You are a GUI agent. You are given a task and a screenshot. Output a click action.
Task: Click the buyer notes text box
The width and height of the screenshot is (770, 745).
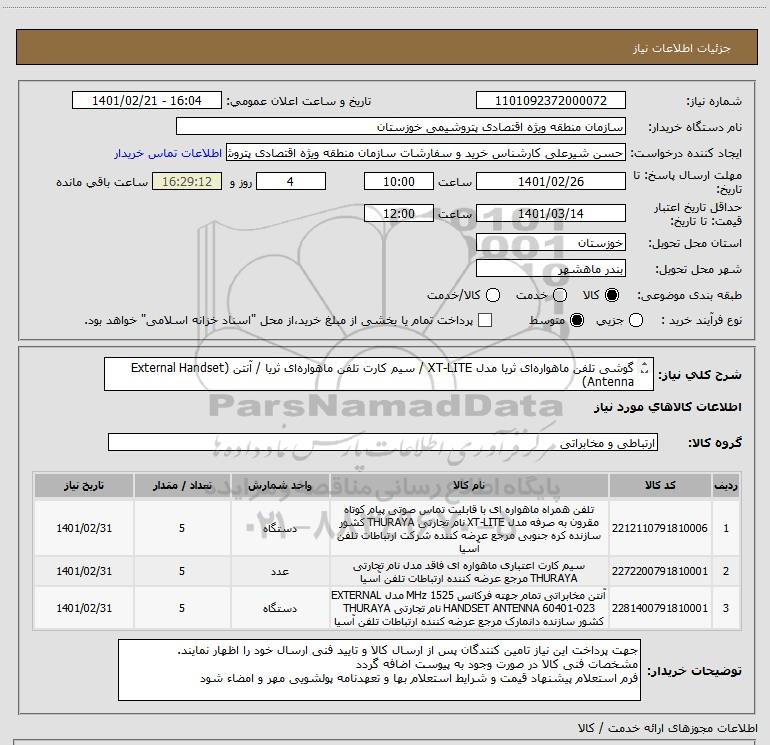379,670
